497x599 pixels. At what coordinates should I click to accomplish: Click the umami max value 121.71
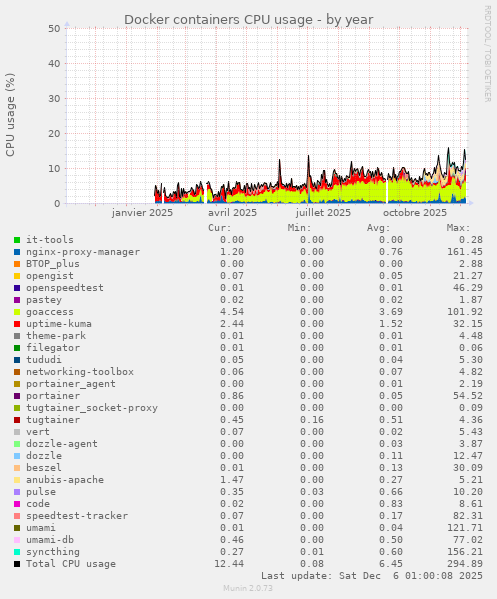[465, 528]
